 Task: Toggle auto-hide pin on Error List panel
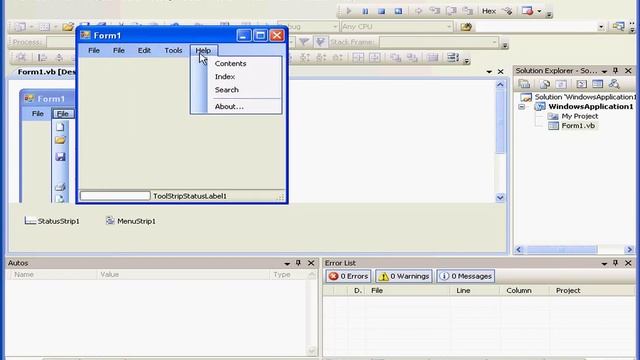tap(616, 263)
